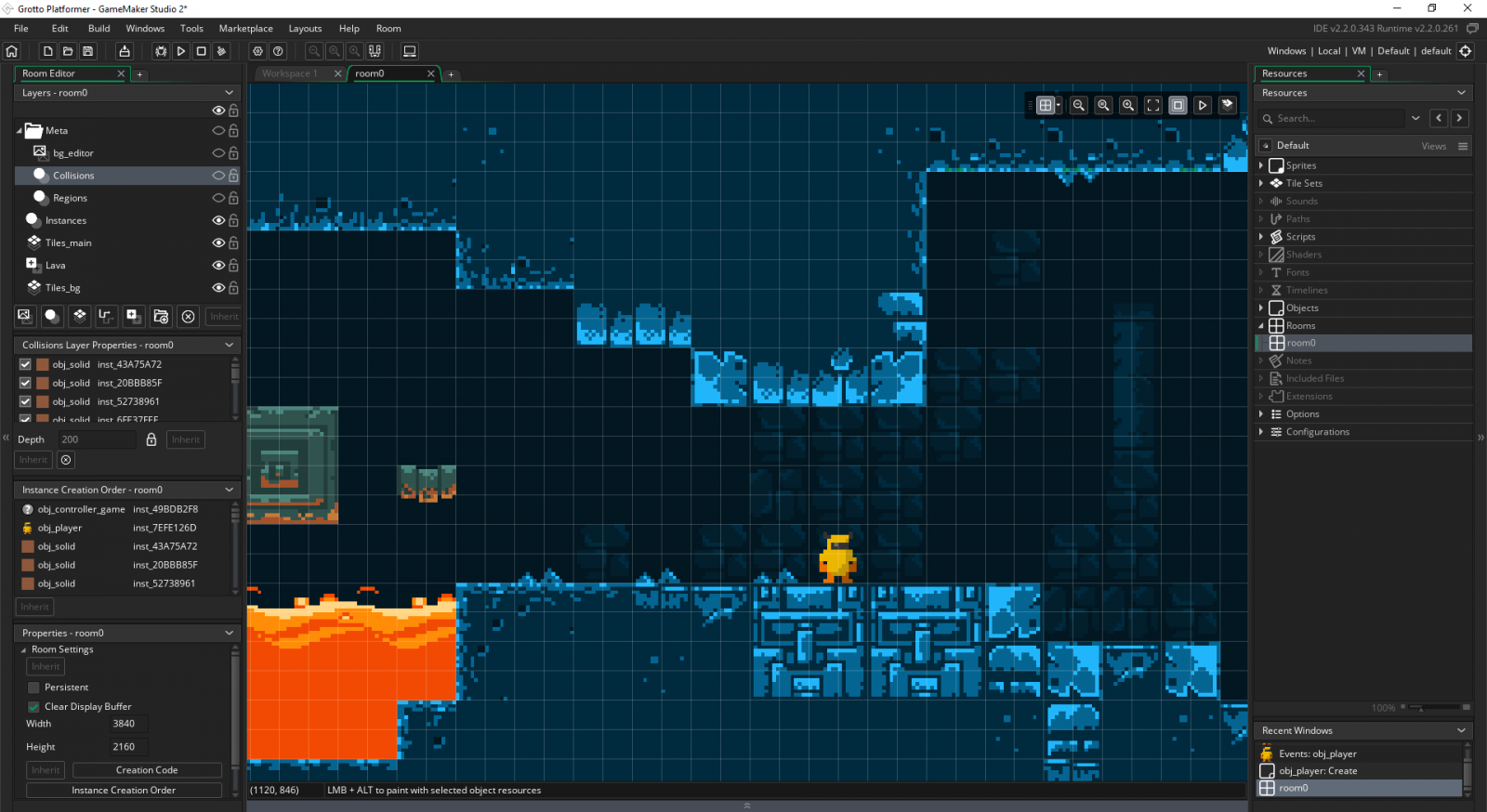Create a new instance layer
Viewport: 1487px width, 812px height.
coord(52,316)
